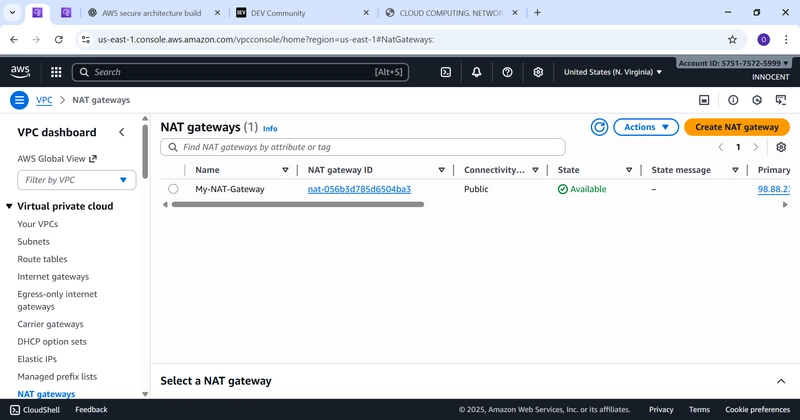
Task: Click the browser address bar URL
Action: point(266,39)
